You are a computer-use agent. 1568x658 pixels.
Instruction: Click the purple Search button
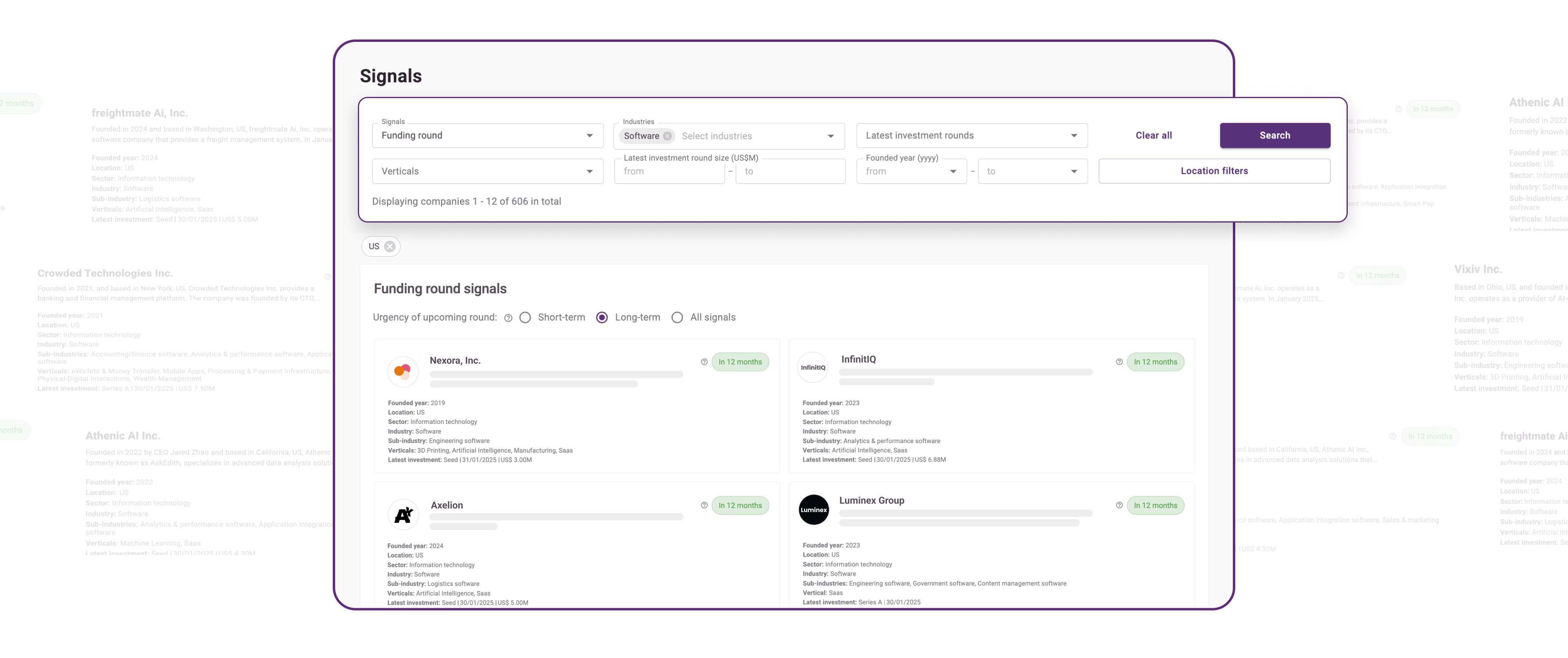(x=1275, y=136)
